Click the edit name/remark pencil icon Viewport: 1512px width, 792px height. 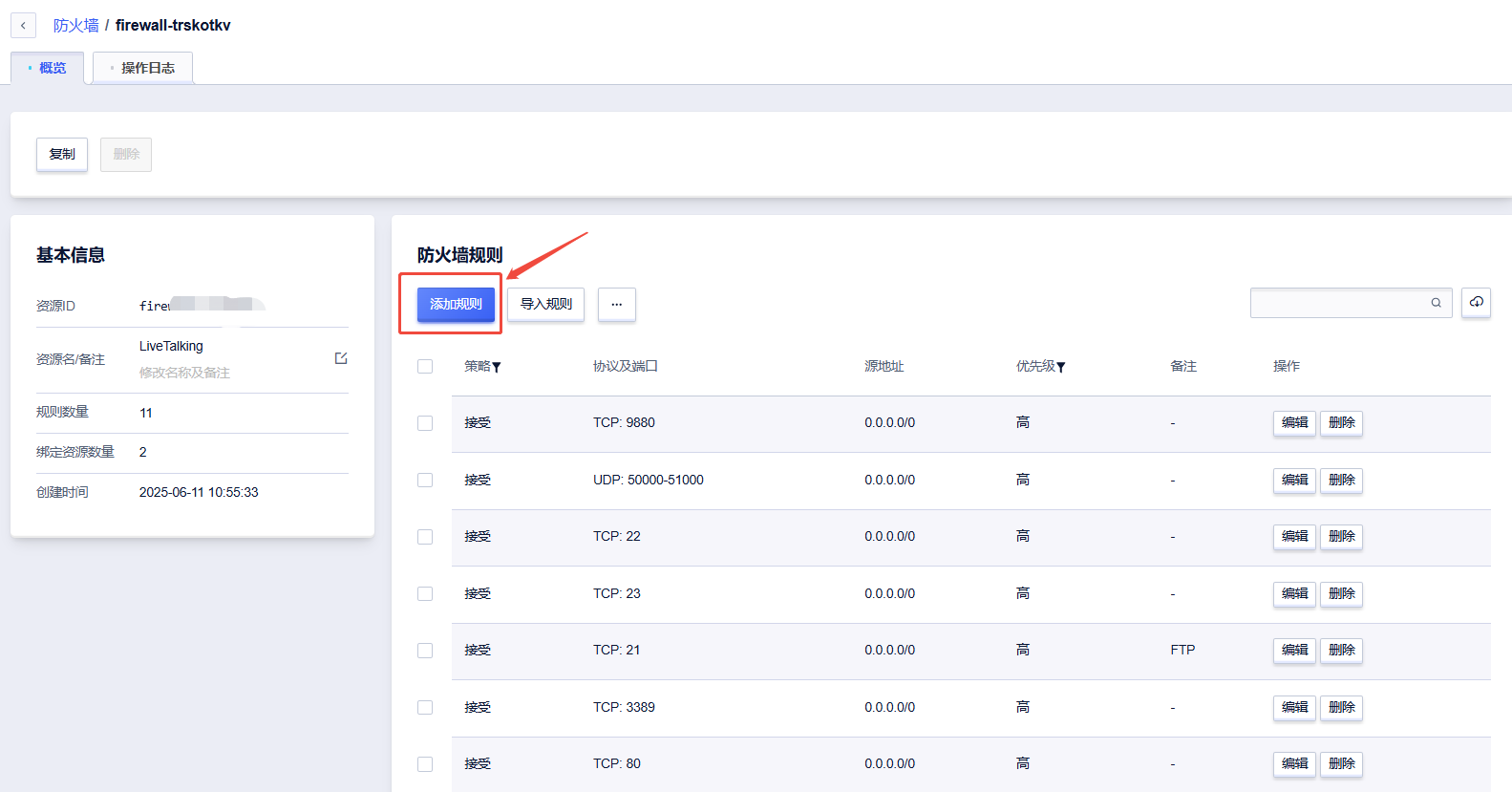[341, 358]
